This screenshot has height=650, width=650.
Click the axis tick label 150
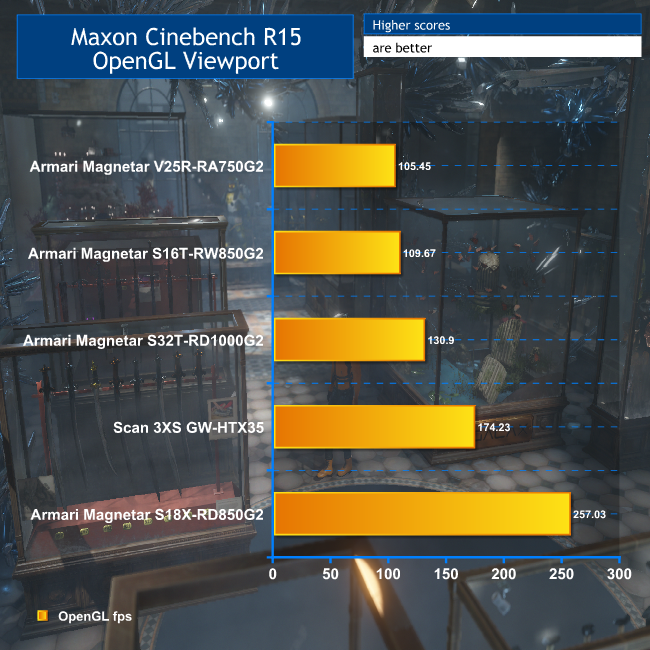[x=446, y=574]
